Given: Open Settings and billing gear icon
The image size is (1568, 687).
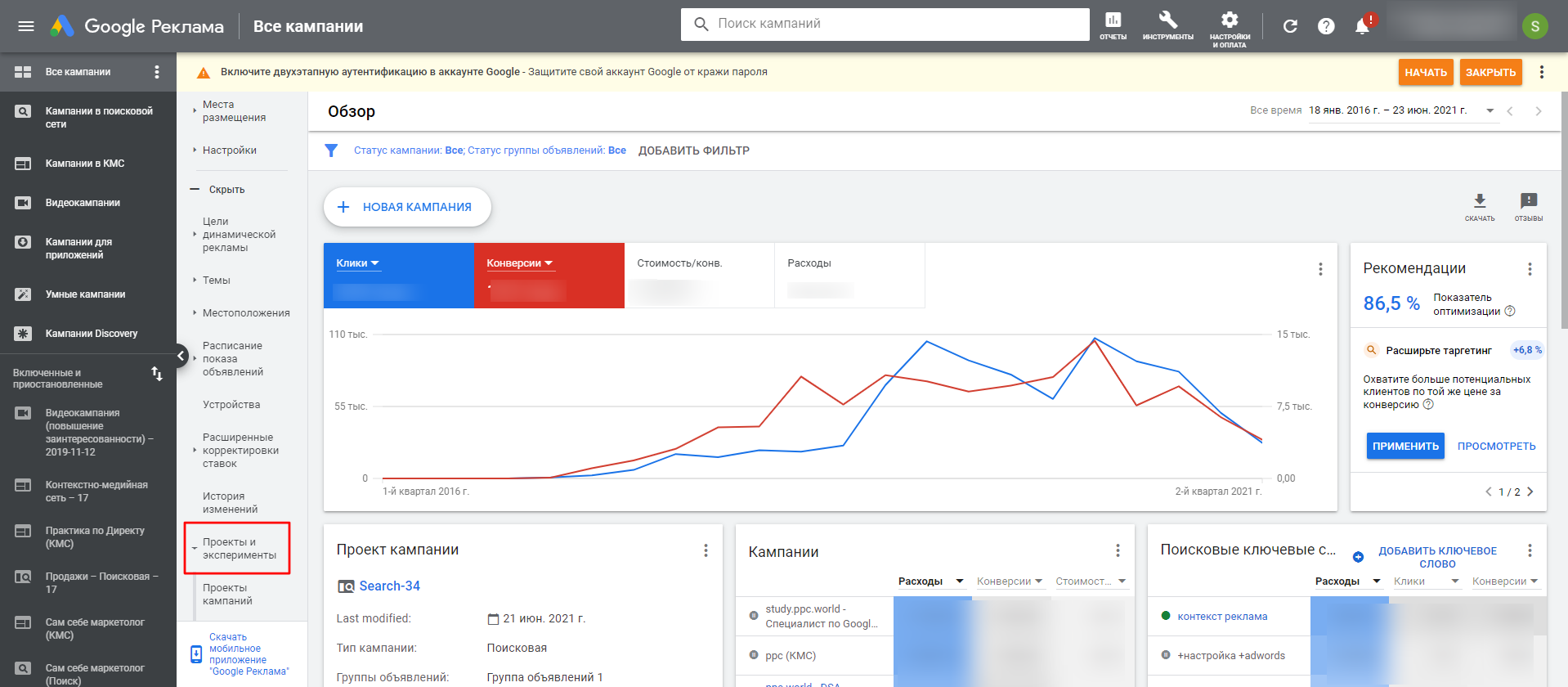Looking at the screenshot, I should point(1230,25).
